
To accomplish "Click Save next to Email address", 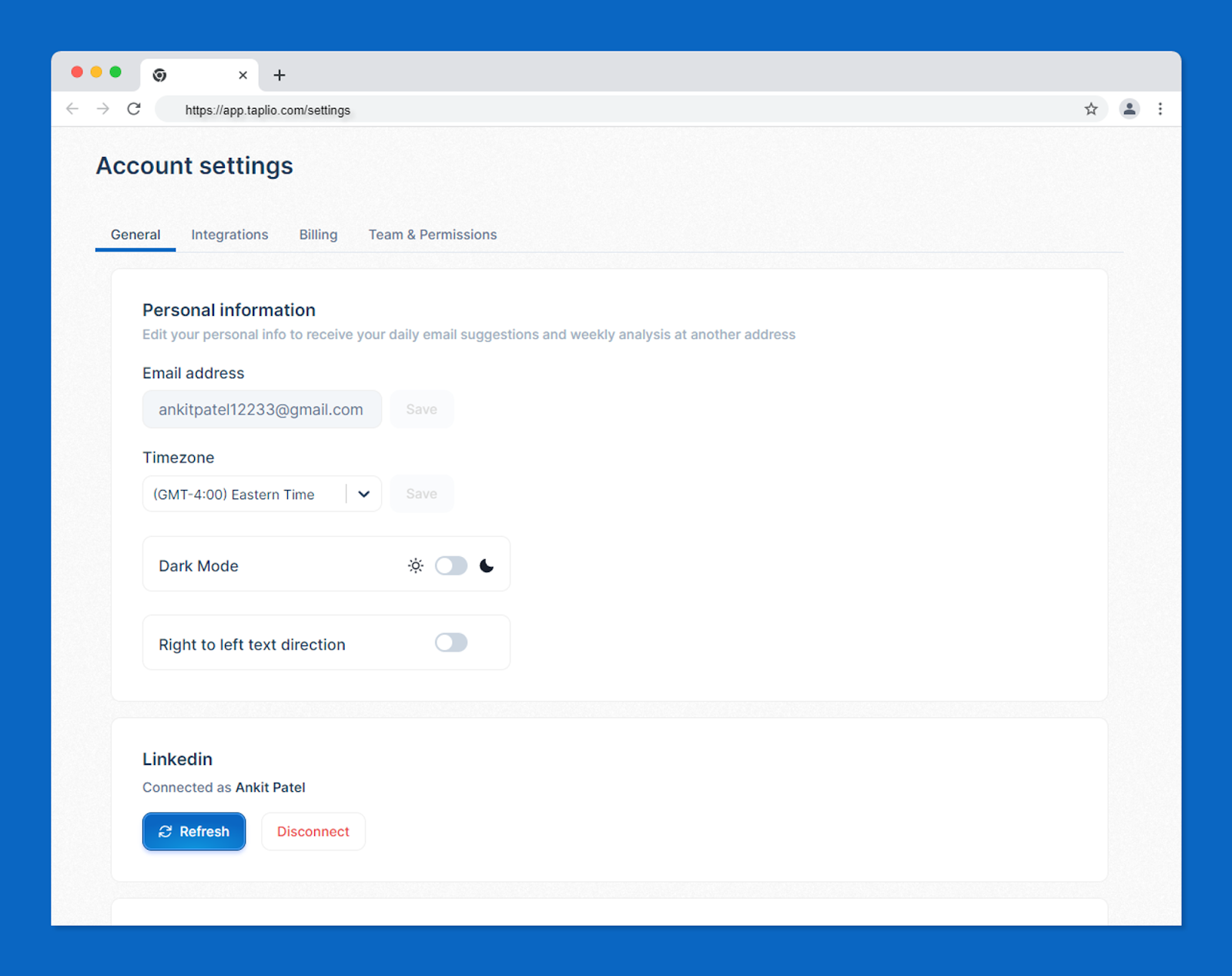I will pyautogui.click(x=422, y=409).
